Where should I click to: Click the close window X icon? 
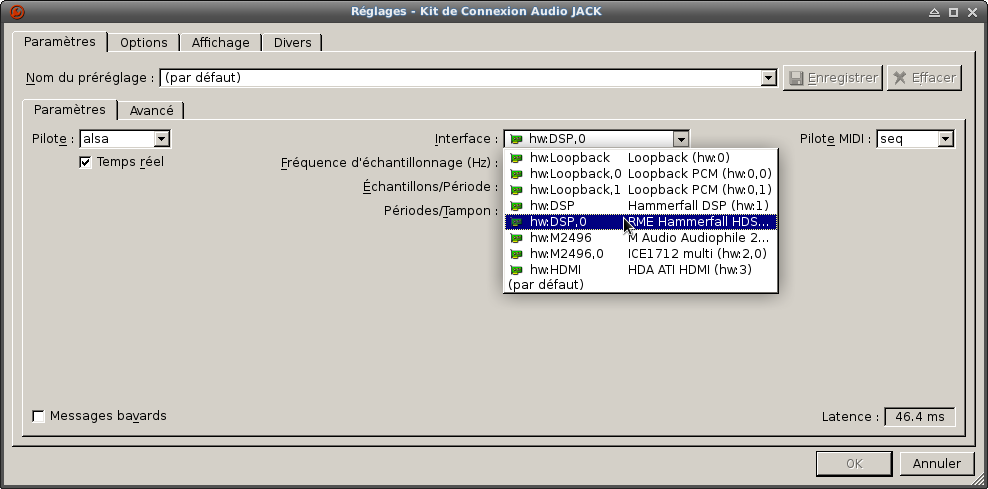click(x=972, y=12)
